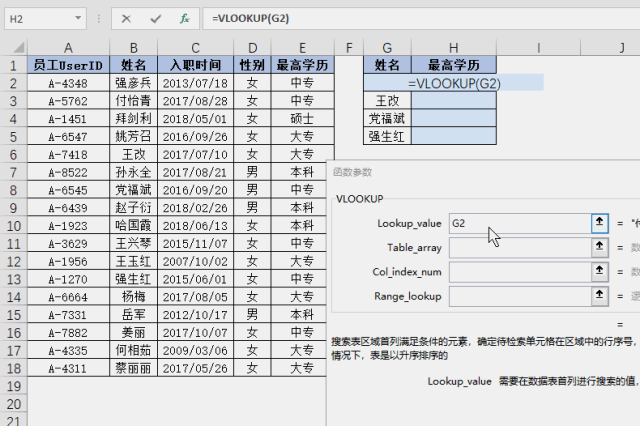
Task: Click date cell 2018/06/13
Action: point(196,226)
